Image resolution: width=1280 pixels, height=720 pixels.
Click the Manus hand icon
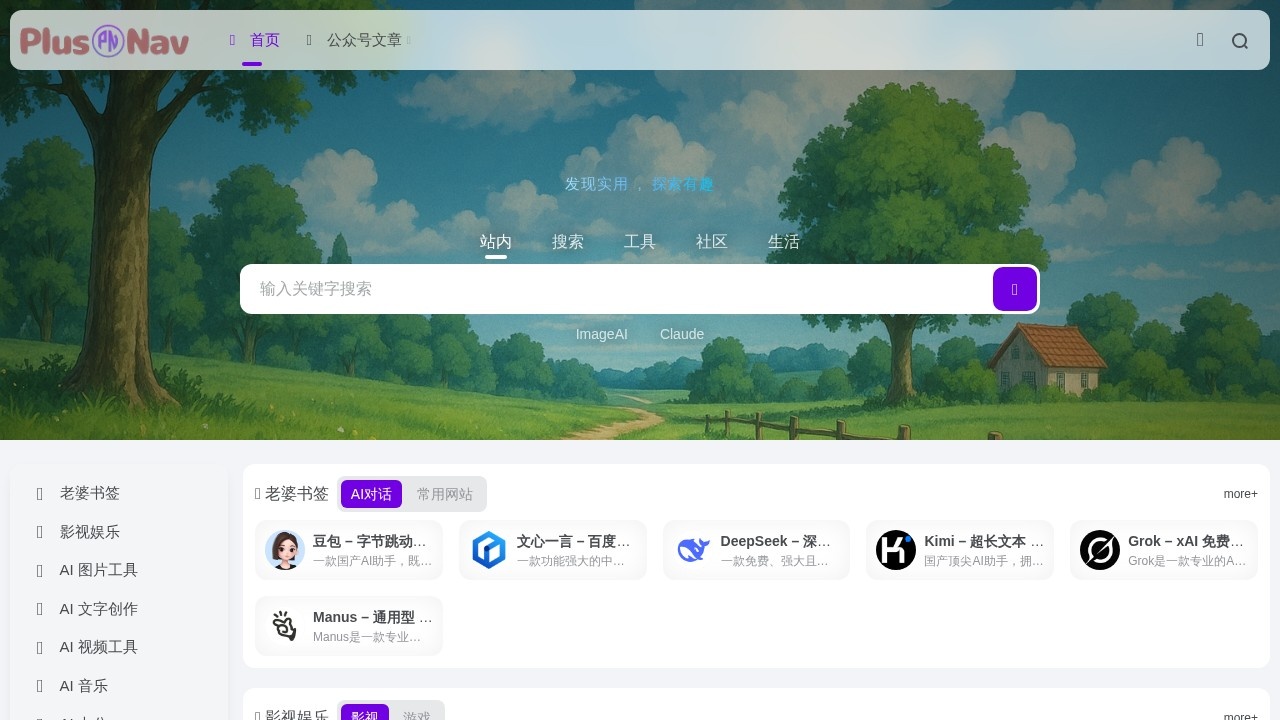[285, 626]
